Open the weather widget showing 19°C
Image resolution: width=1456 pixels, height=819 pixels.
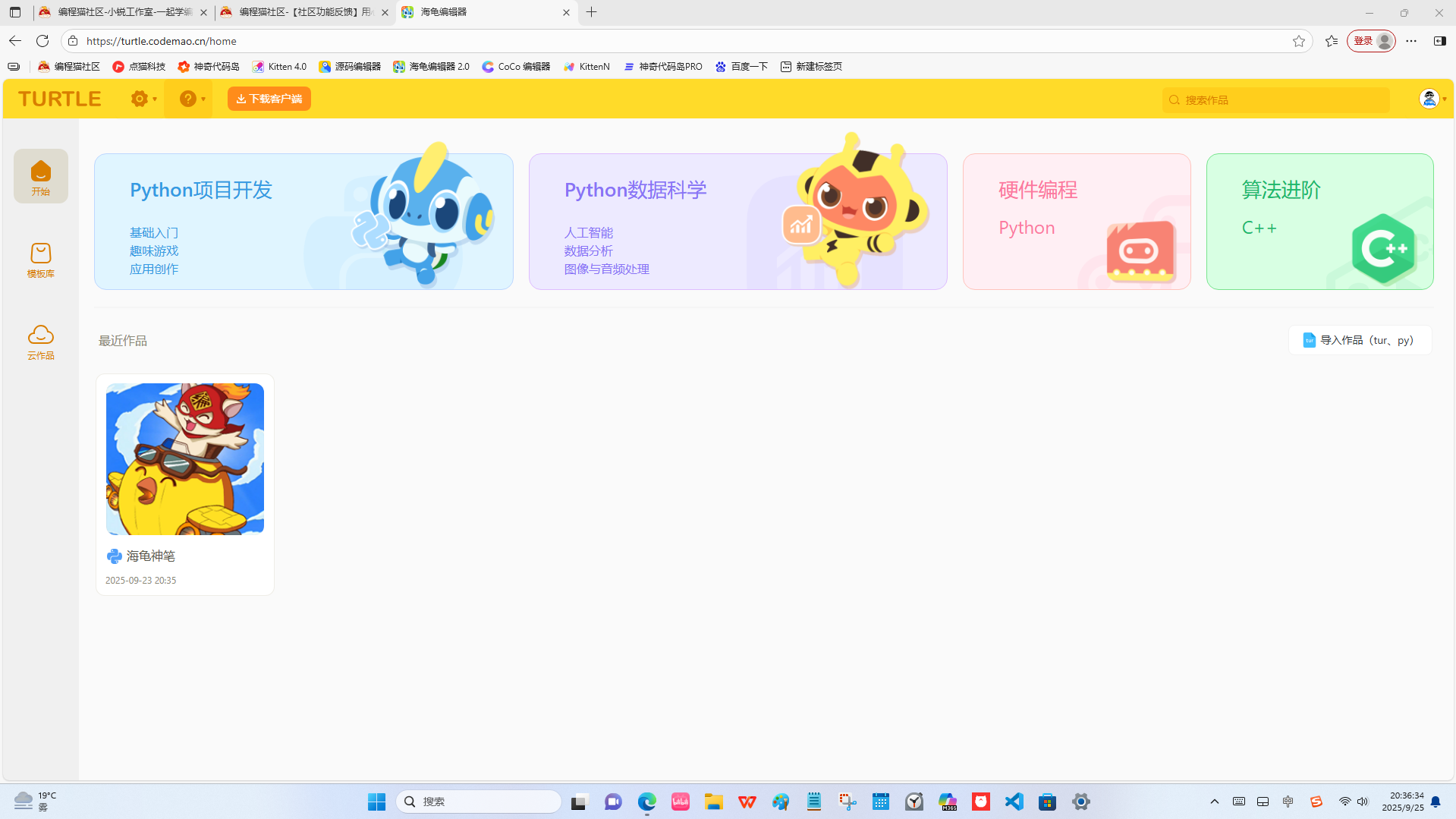pyautogui.click(x=35, y=802)
